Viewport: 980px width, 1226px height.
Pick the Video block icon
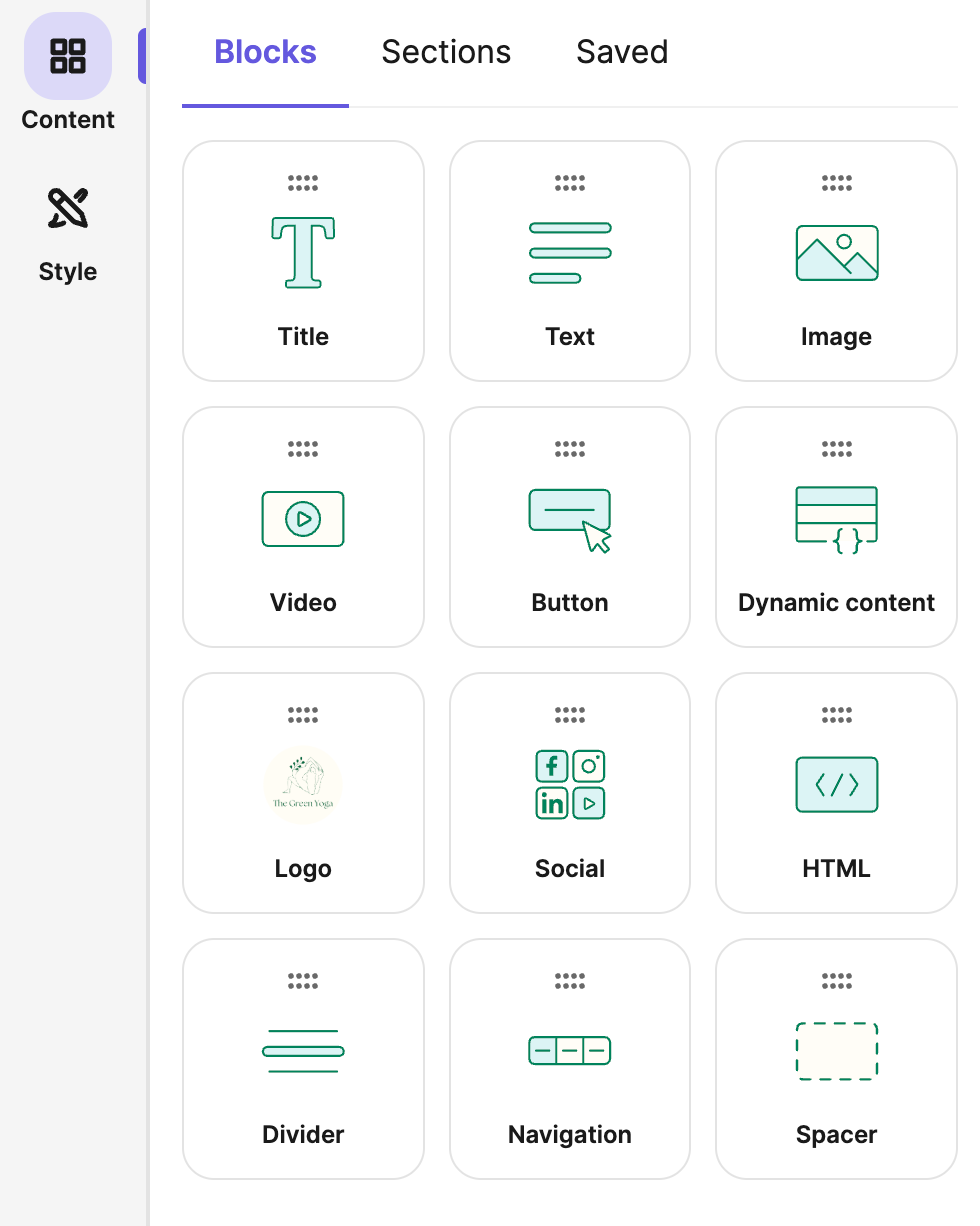tap(303, 519)
